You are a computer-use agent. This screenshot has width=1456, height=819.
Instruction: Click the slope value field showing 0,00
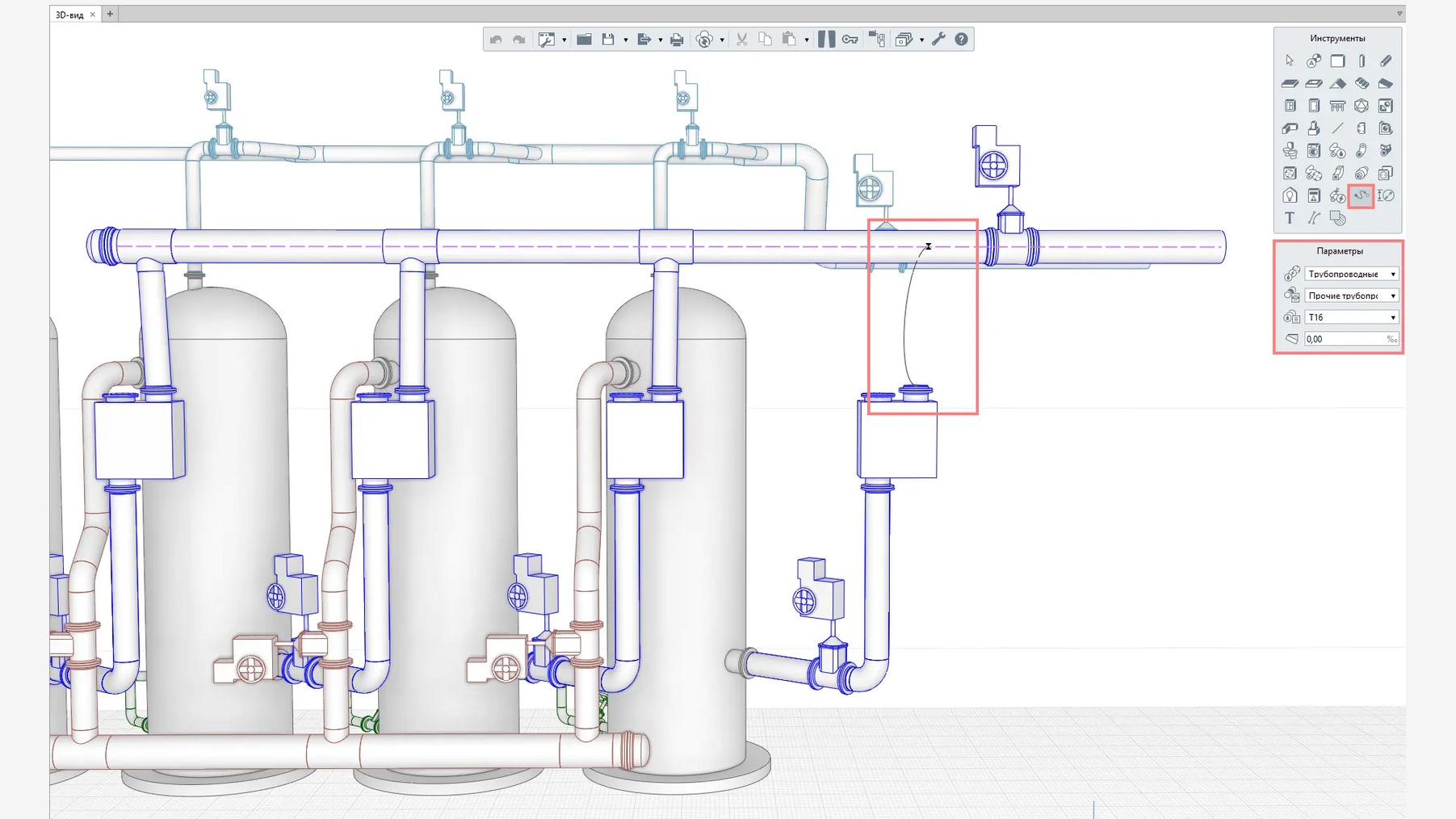click(x=1351, y=339)
